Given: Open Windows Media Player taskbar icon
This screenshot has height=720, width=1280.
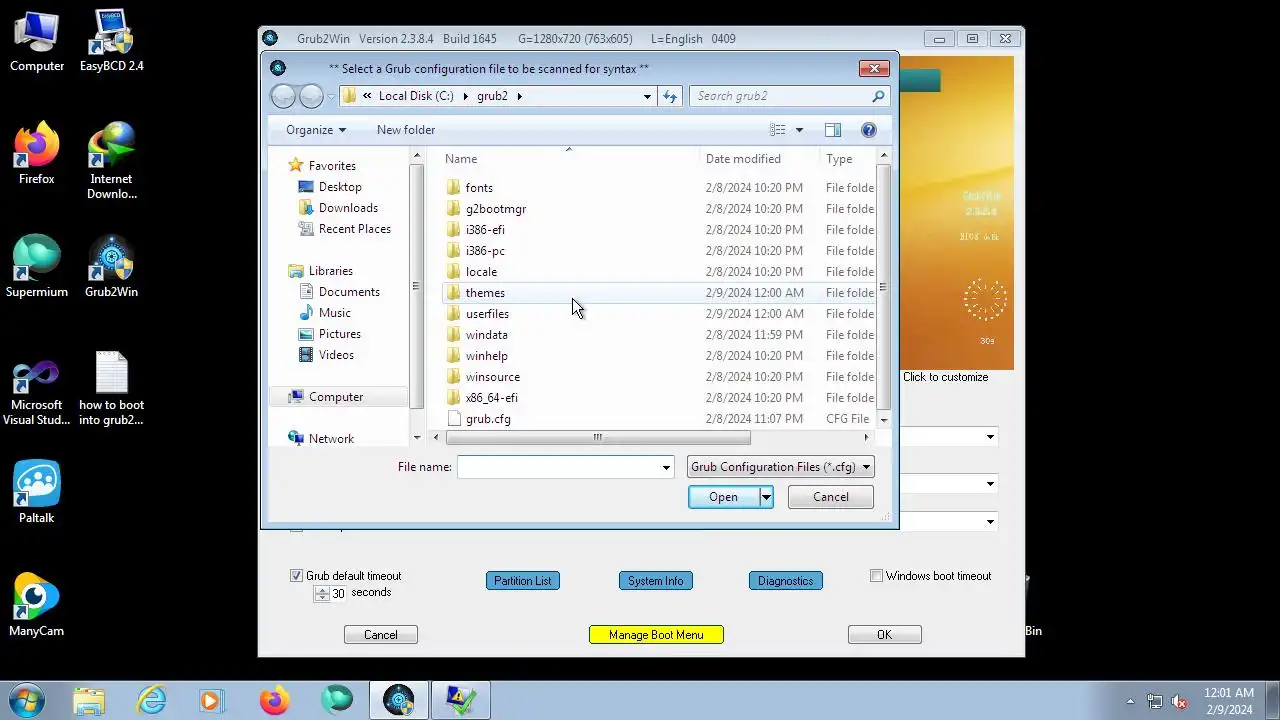Looking at the screenshot, I should [x=212, y=700].
